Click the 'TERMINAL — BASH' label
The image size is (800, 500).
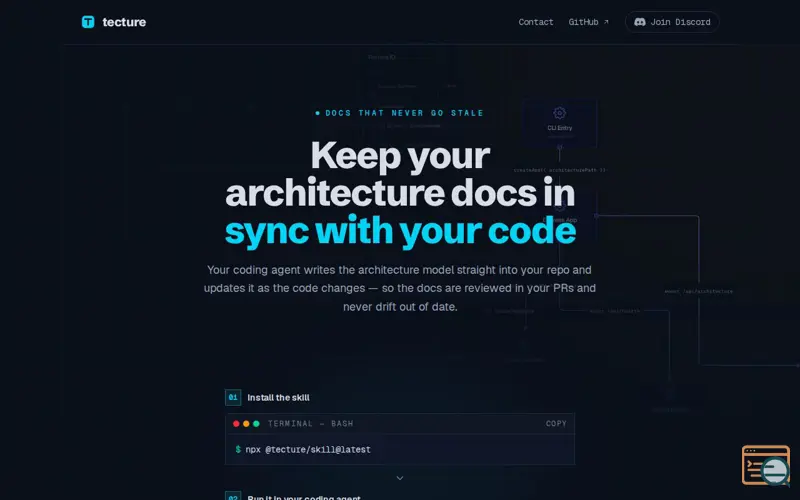[x=310, y=423]
